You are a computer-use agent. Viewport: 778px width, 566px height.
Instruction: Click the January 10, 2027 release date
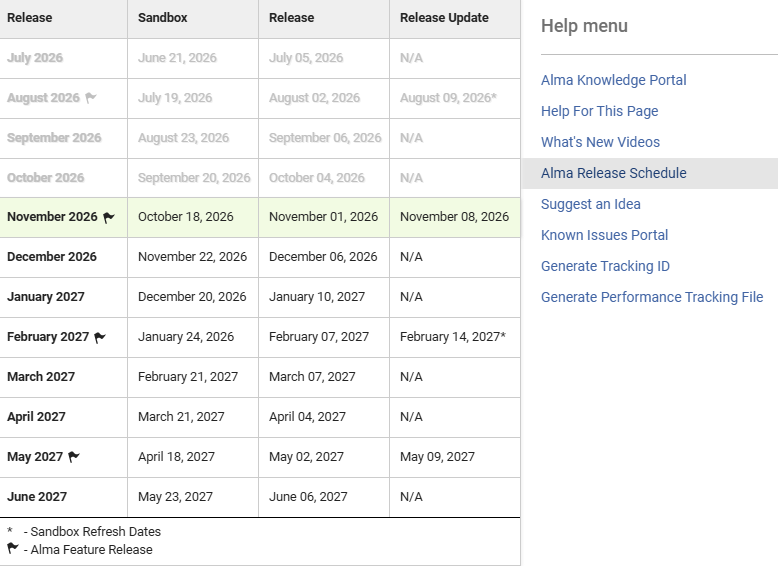[x=317, y=297]
